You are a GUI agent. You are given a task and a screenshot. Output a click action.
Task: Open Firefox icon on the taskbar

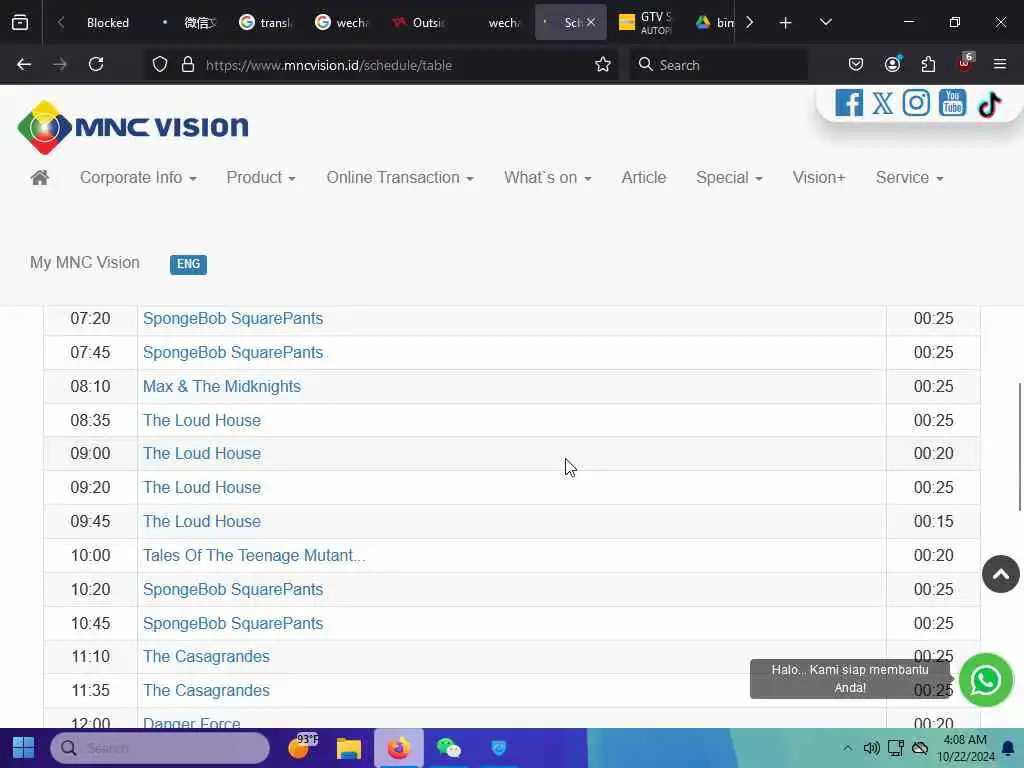[398, 748]
